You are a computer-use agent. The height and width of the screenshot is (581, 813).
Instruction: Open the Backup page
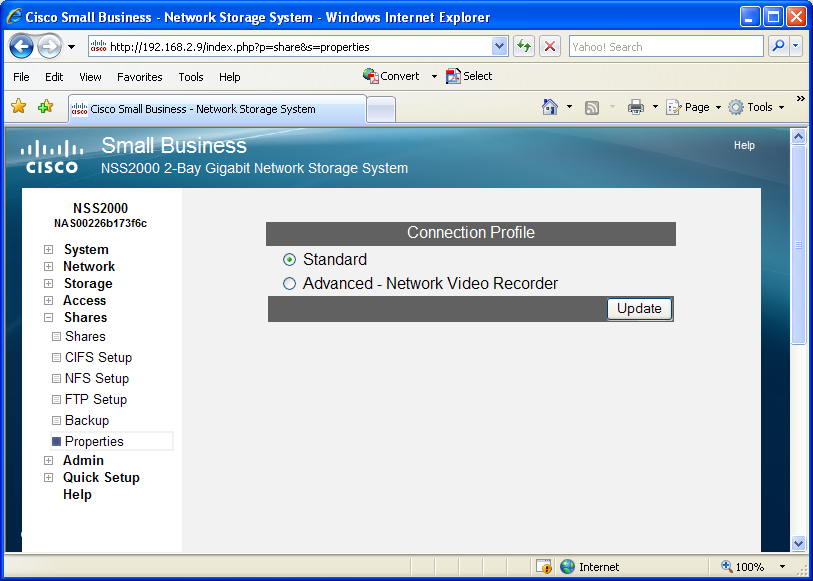point(87,421)
